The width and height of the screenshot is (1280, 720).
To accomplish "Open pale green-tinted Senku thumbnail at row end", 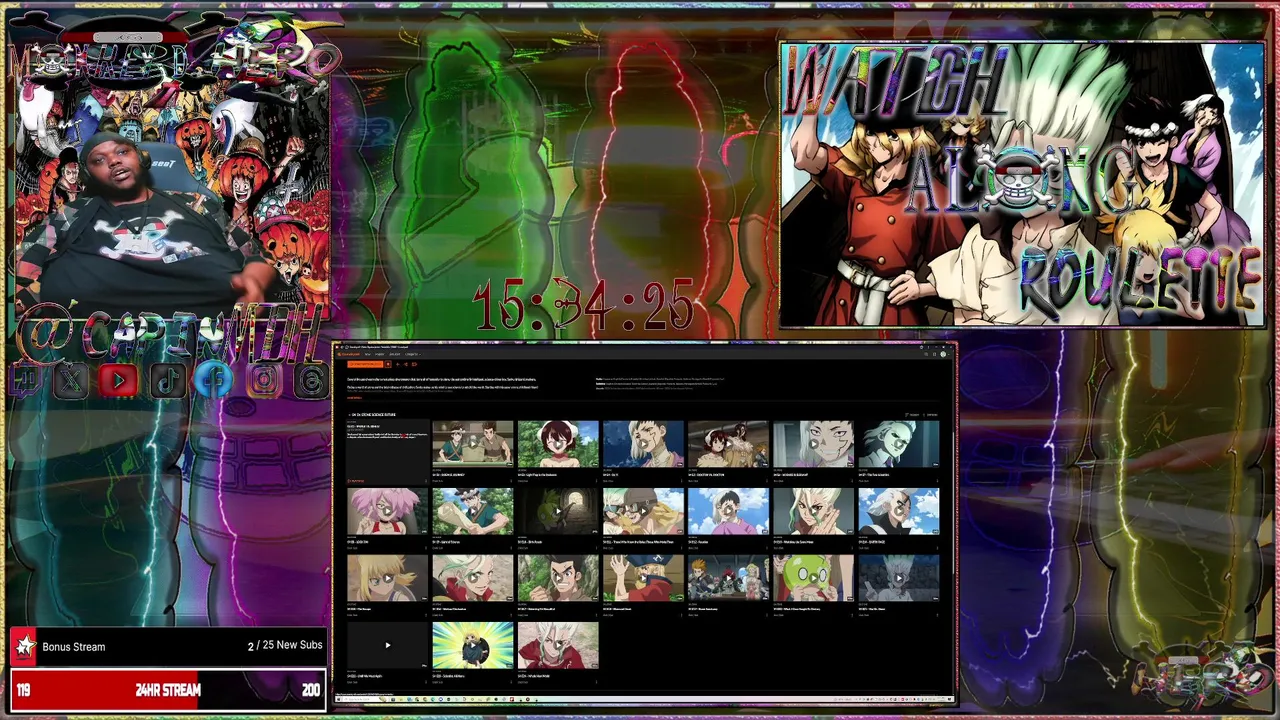I will point(898,444).
